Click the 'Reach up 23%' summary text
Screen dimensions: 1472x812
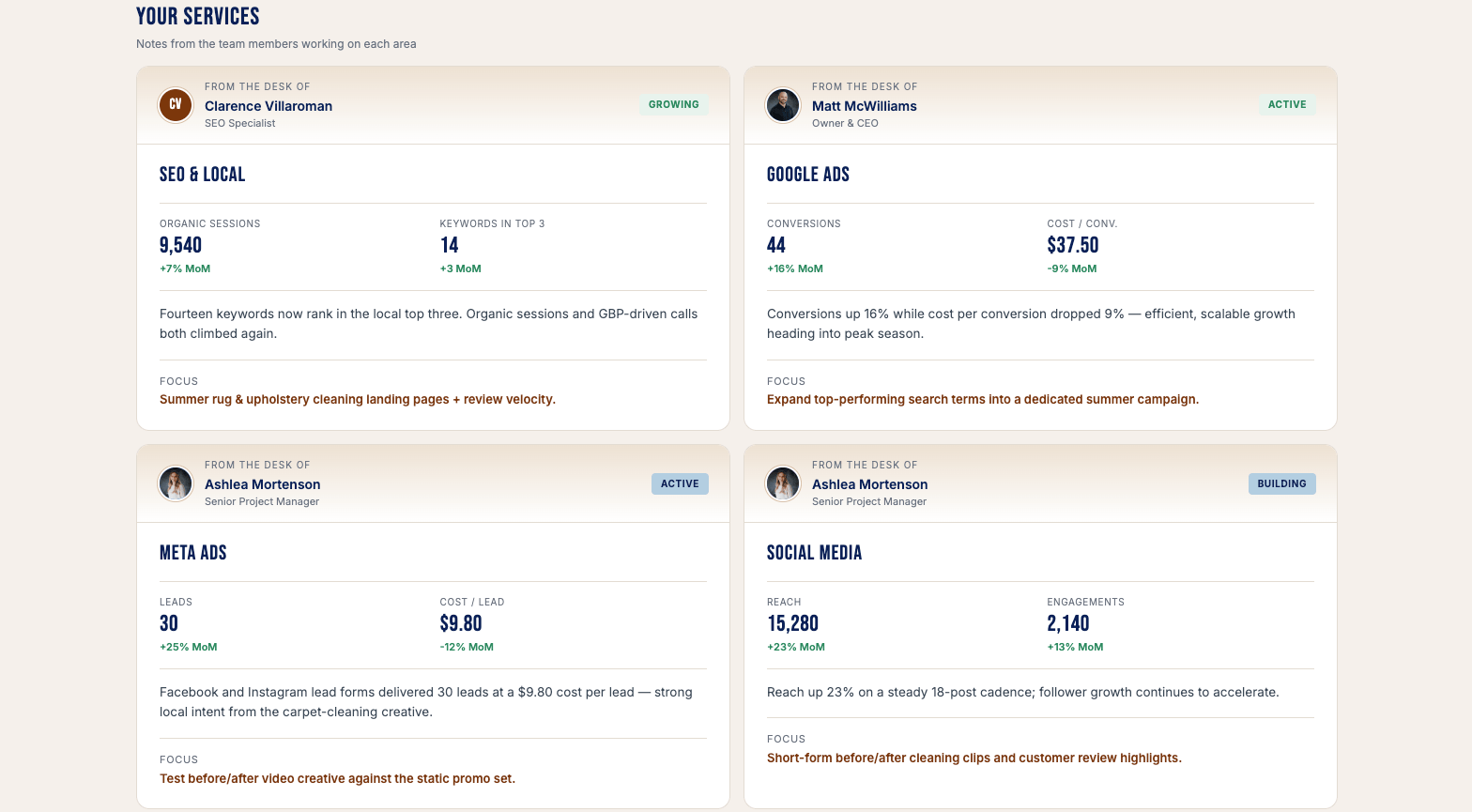tap(1023, 692)
